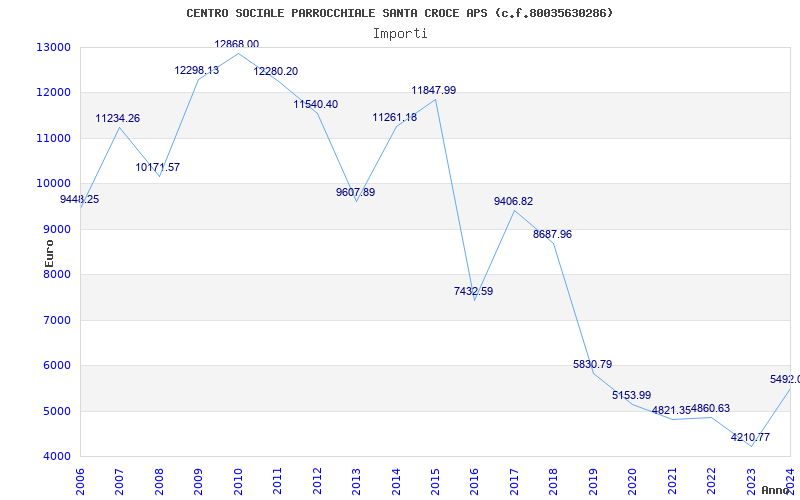This screenshot has height=500, width=800.
Task: Select the 12298.13 data label
Action: (197, 70)
